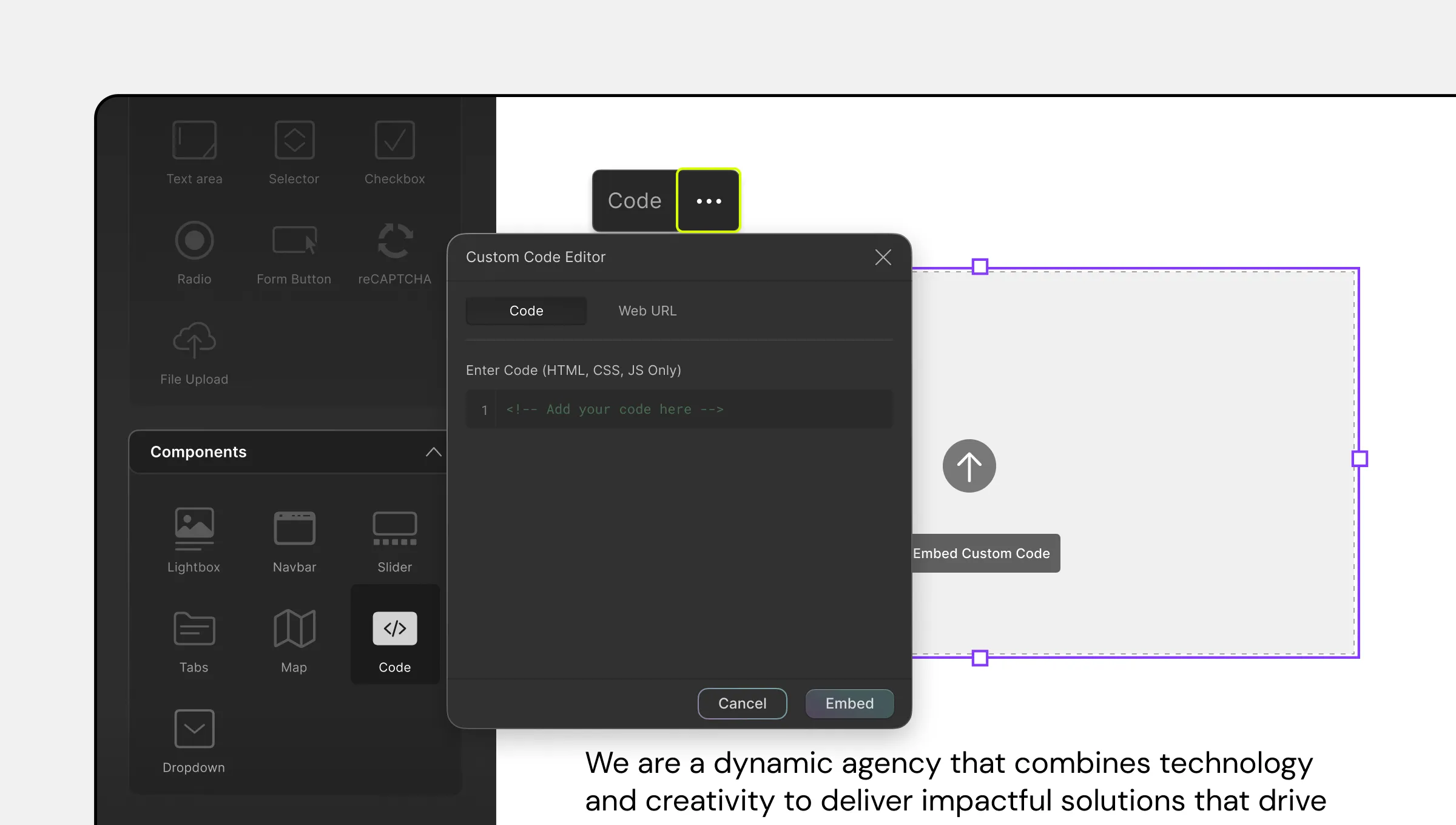Click the Enter Code (HTML, CSS, JS Only) label
Image resolution: width=1456 pixels, height=825 pixels.
pyautogui.click(x=573, y=370)
